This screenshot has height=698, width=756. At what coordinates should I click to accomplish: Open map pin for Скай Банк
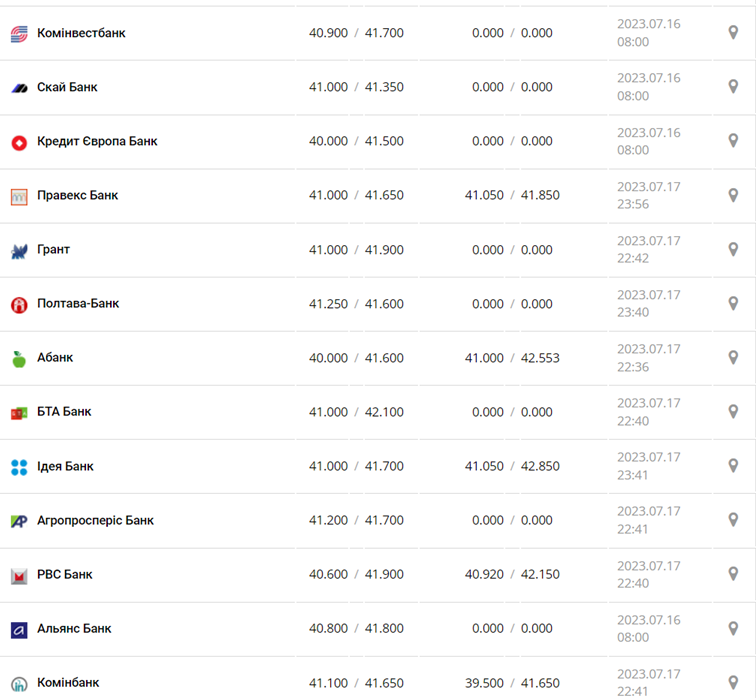(x=733, y=87)
